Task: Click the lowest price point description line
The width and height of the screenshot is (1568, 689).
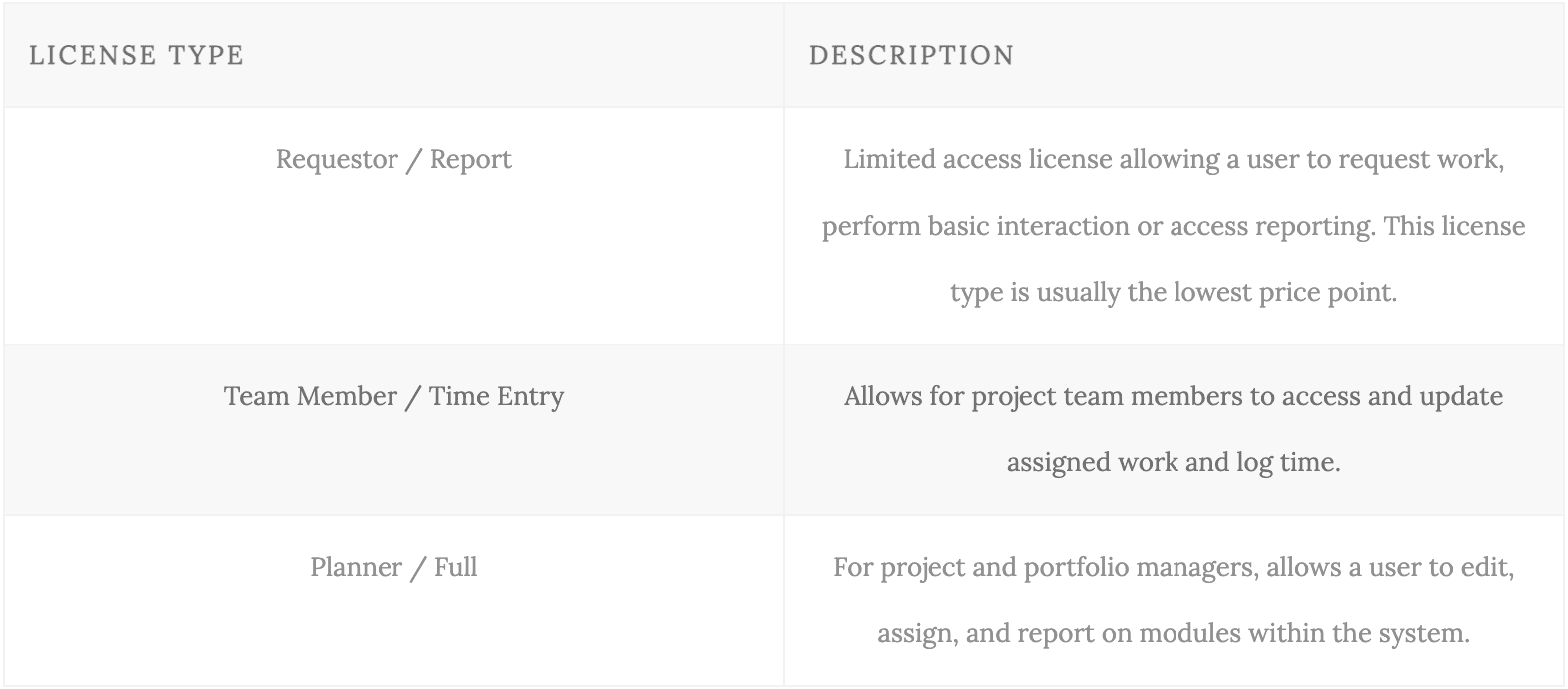Action: point(1174,293)
